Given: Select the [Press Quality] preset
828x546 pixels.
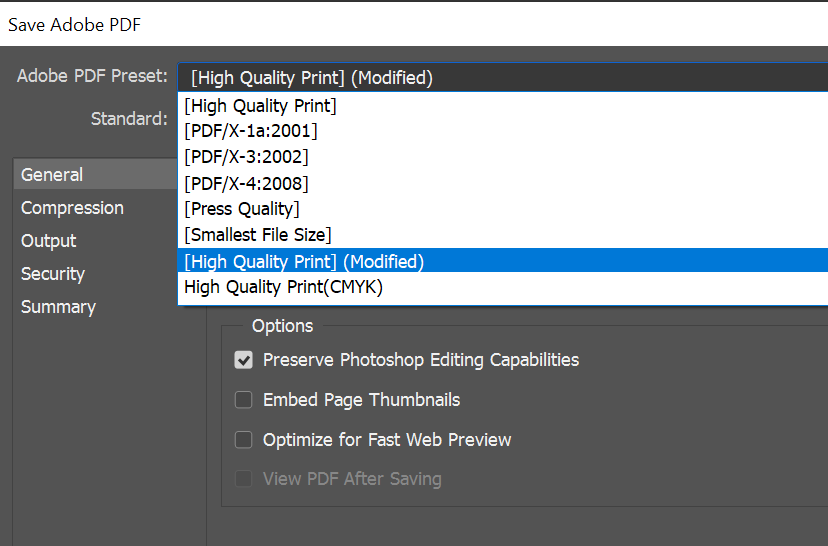Looking at the screenshot, I should coord(503,209).
